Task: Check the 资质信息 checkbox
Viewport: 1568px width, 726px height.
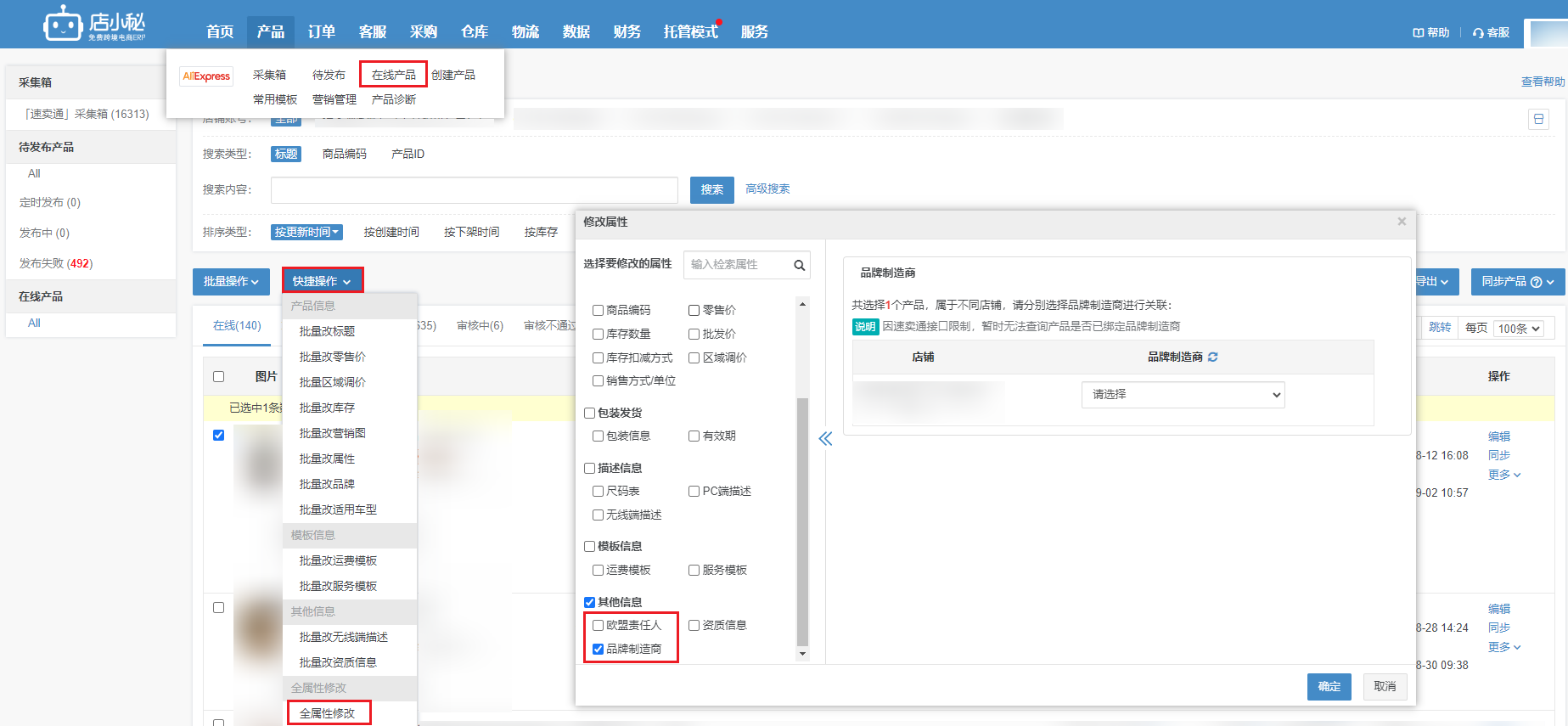Action: pos(694,626)
